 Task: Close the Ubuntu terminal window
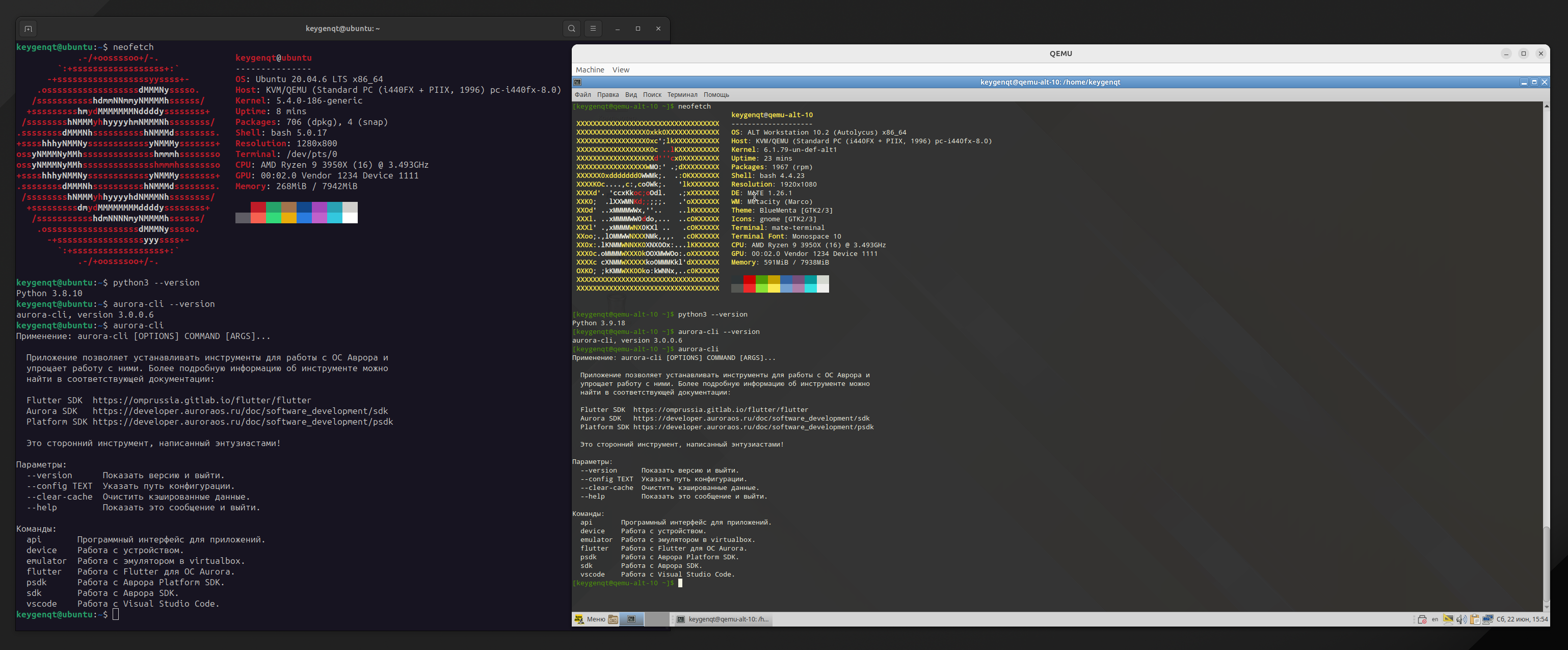(658, 29)
